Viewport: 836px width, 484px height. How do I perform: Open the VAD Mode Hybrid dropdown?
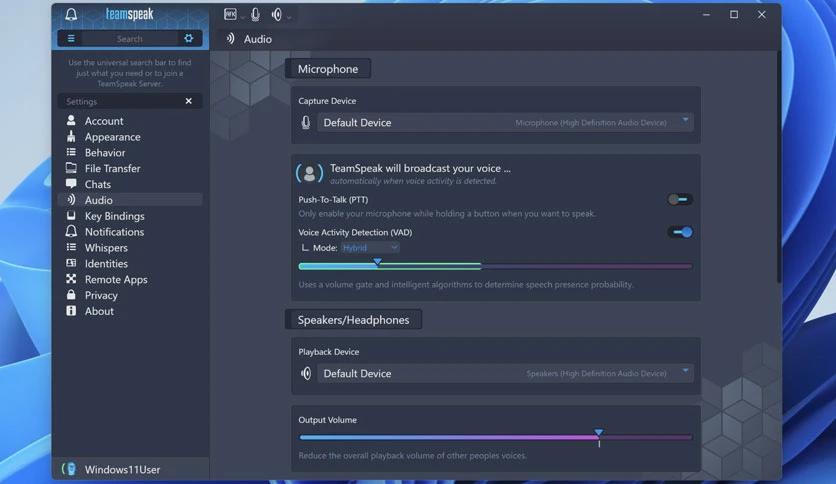point(370,248)
